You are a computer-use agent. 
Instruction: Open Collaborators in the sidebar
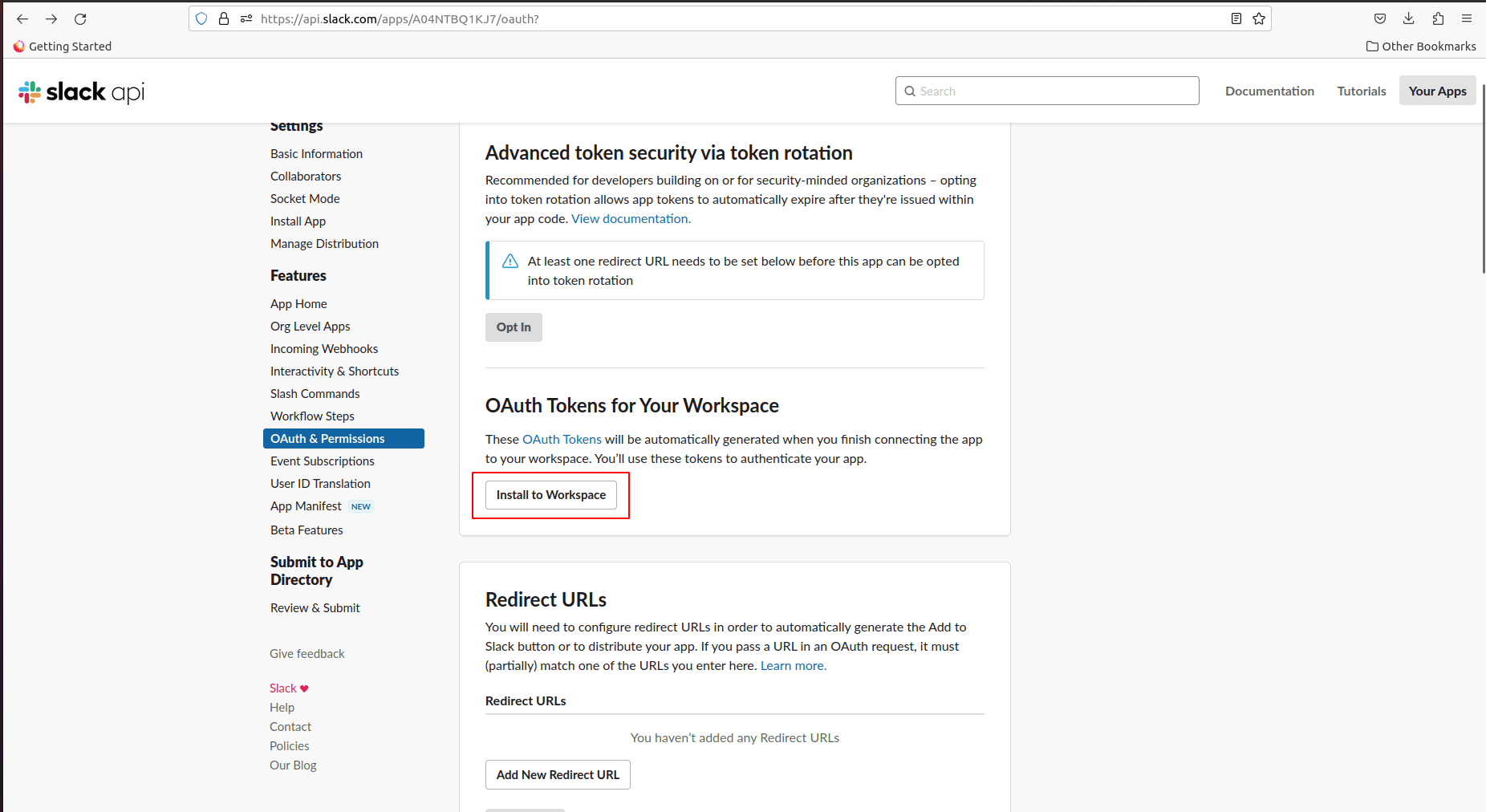(306, 177)
